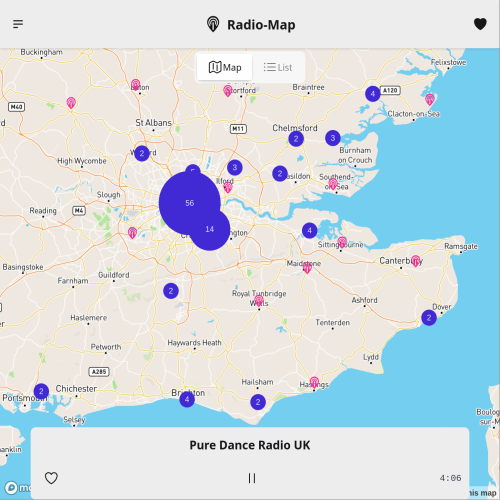Favorite Pure Dance Radio UK with heart outline

(x=51, y=478)
